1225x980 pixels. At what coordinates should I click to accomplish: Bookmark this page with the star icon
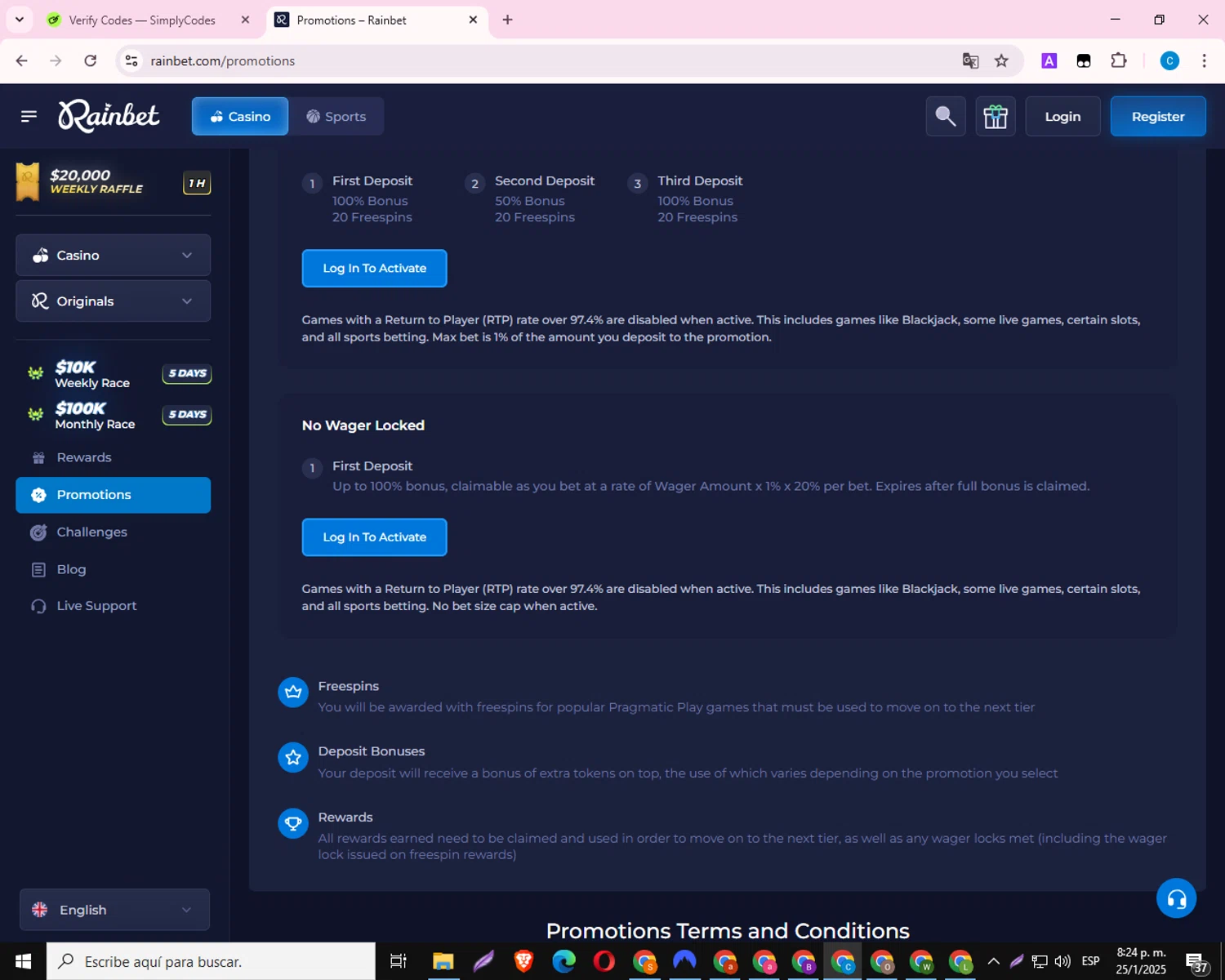point(1001,60)
